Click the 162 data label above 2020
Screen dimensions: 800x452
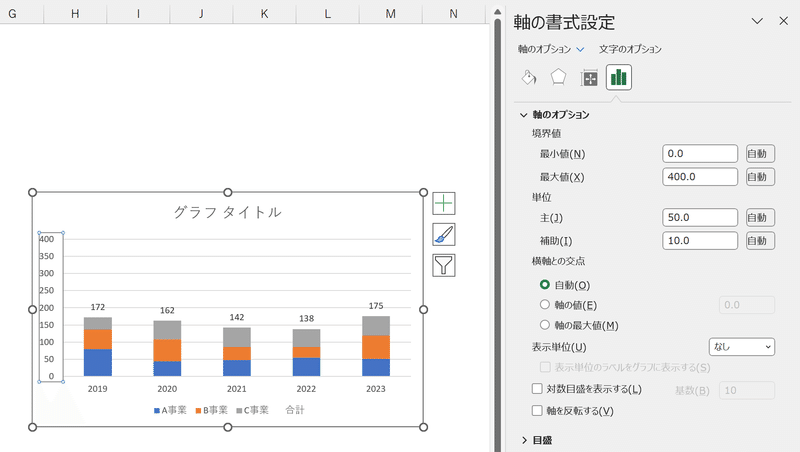[x=167, y=310]
